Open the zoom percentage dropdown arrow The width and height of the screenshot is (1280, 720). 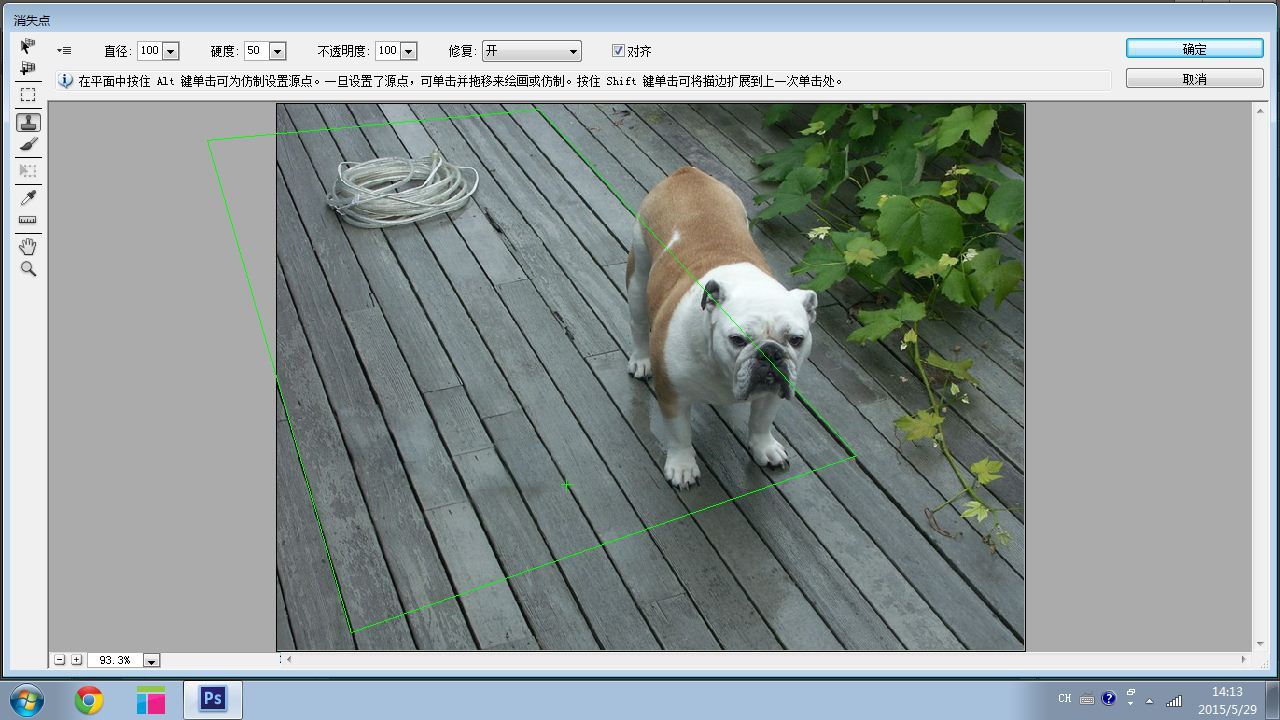(151, 660)
